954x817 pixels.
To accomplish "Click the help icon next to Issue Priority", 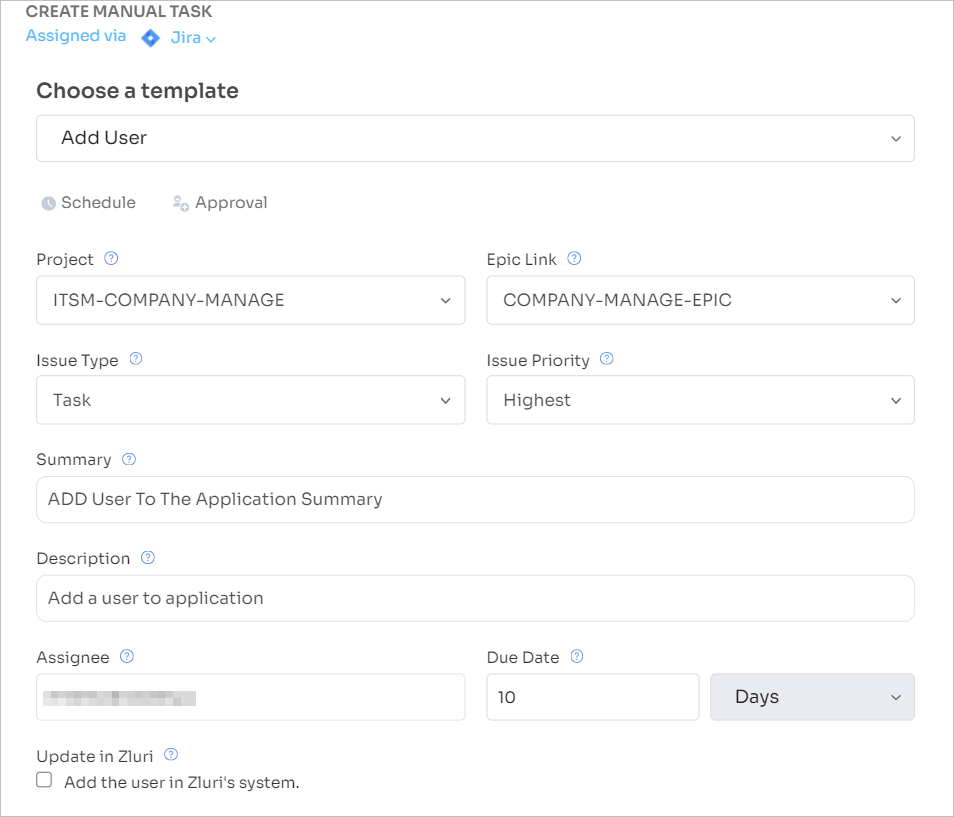I will coord(607,359).
